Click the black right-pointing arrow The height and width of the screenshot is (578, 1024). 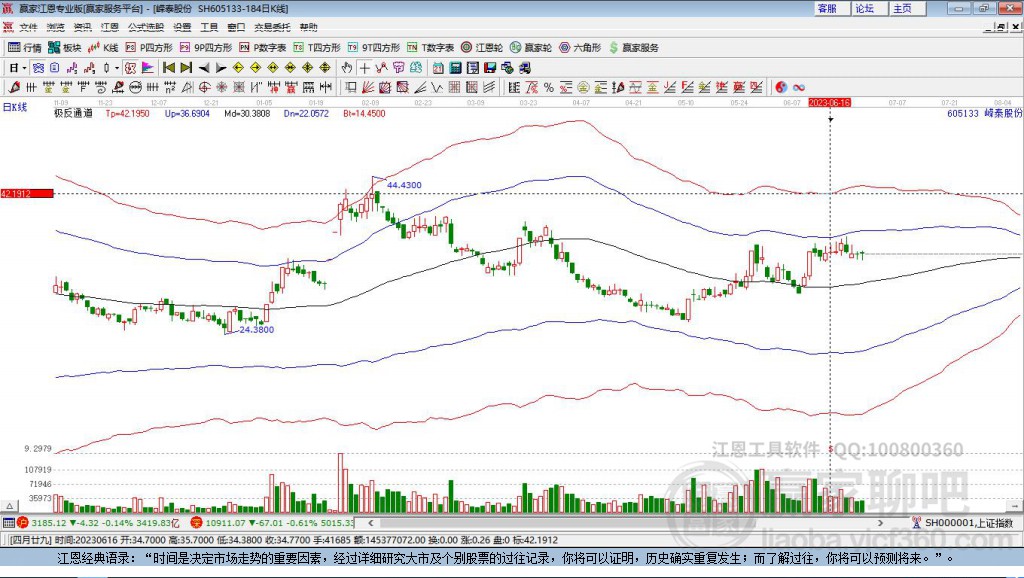(x=221, y=67)
